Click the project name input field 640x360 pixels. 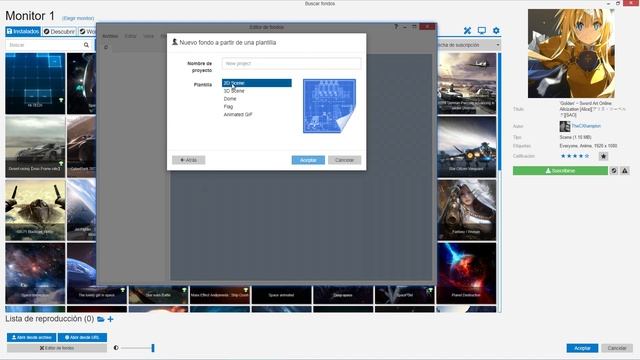click(x=291, y=64)
